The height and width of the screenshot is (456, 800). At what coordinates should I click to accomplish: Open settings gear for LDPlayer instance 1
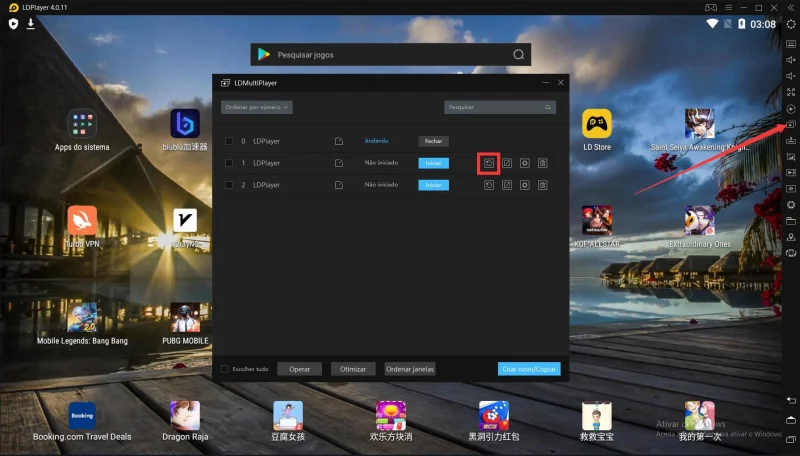click(x=524, y=163)
